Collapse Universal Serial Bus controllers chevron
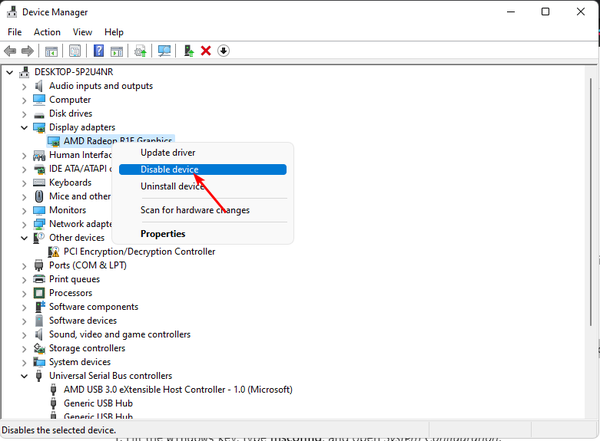This screenshot has height=441, width=600. pyautogui.click(x=24, y=376)
